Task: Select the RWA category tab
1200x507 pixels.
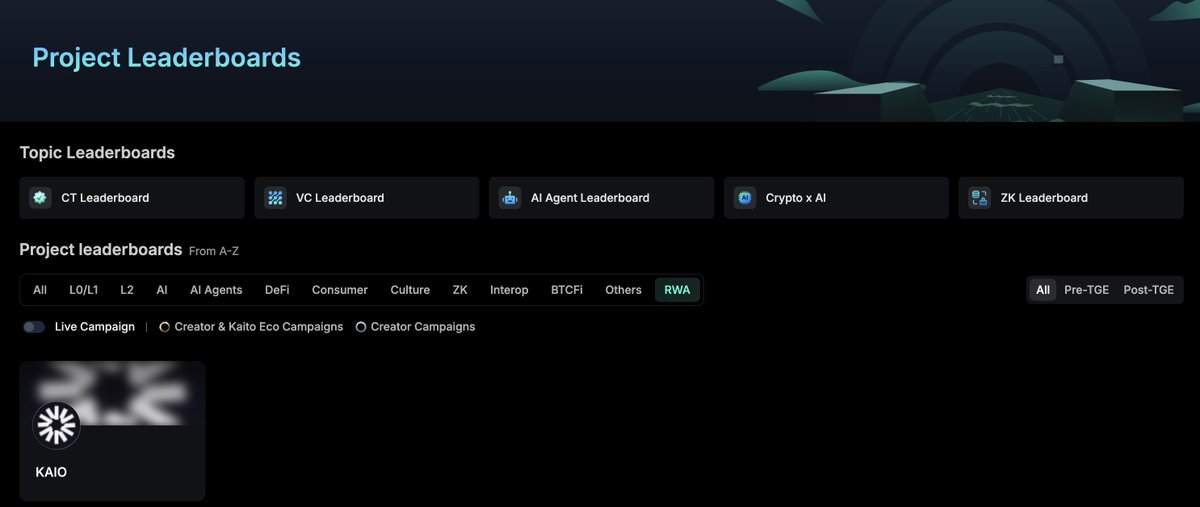Action: coord(678,290)
